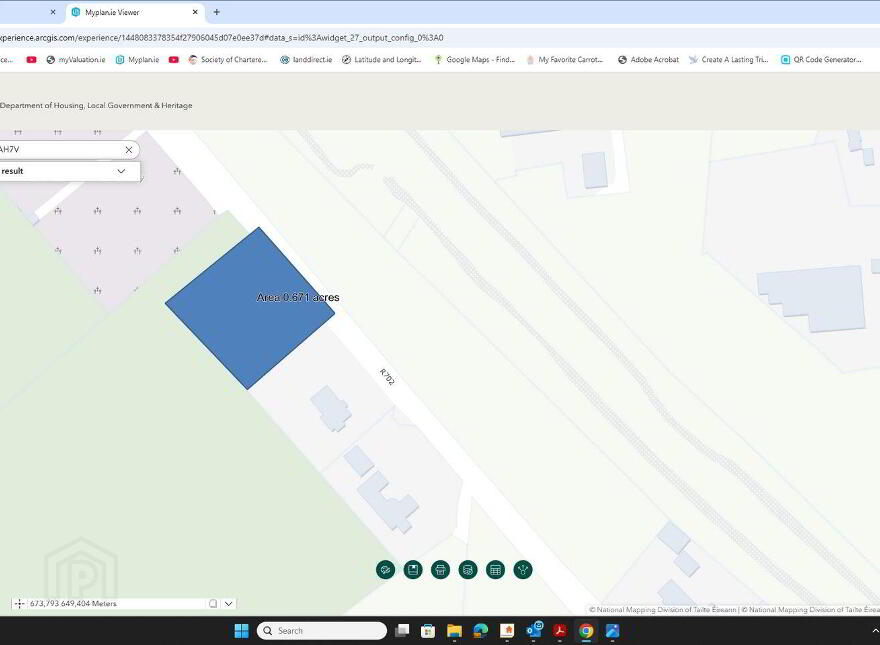Click the Area 0.671 acres label
The image size is (880, 645).
tap(298, 298)
